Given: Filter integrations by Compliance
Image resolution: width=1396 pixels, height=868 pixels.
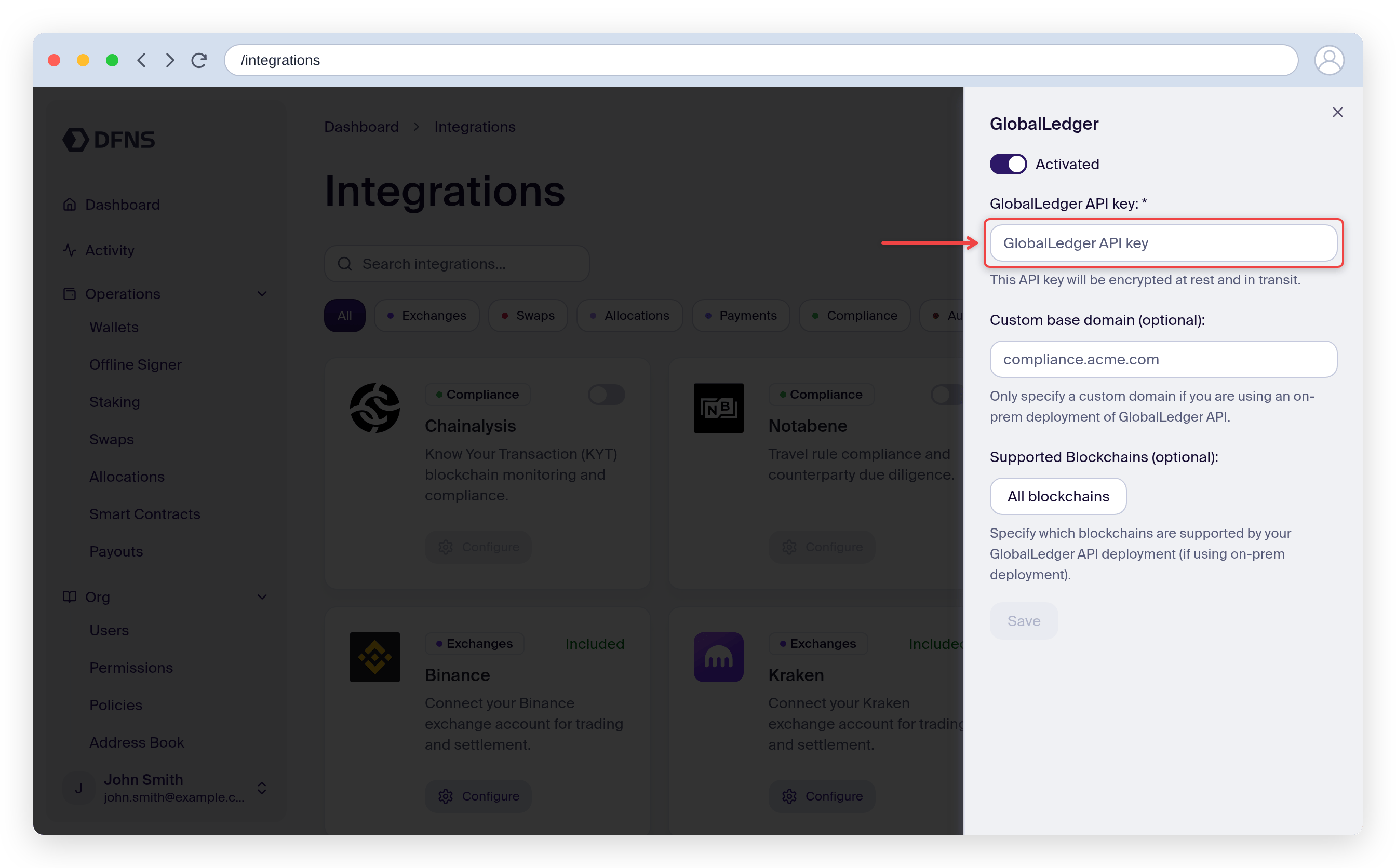Looking at the screenshot, I should pyautogui.click(x=854, y=316).
